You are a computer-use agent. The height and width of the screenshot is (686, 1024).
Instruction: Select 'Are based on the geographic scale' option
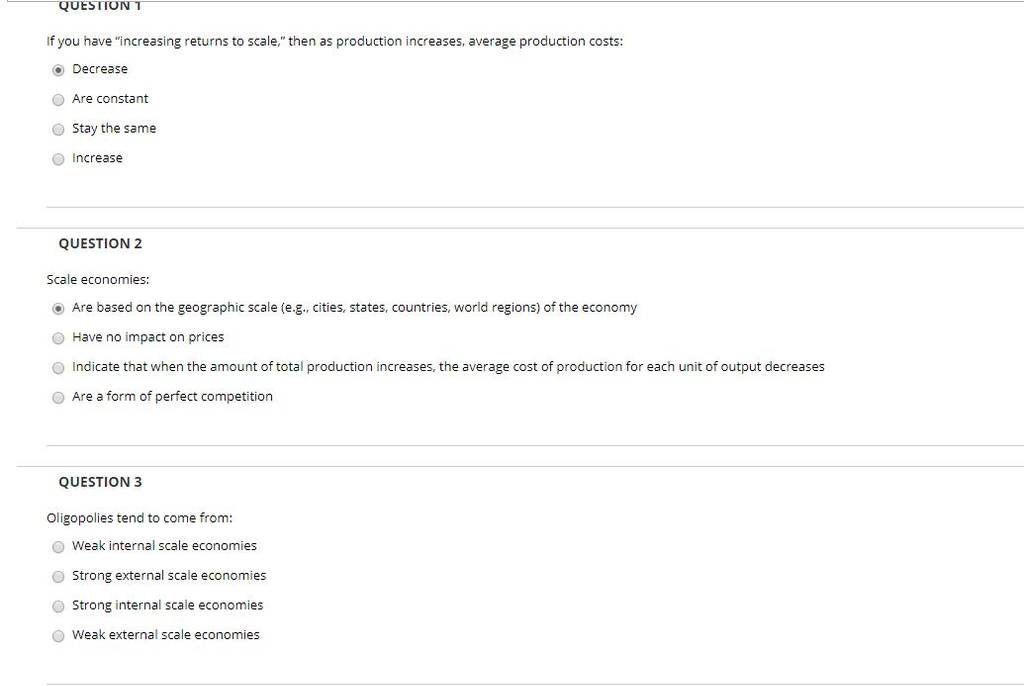pyautogui.click(x=58, y=308)
